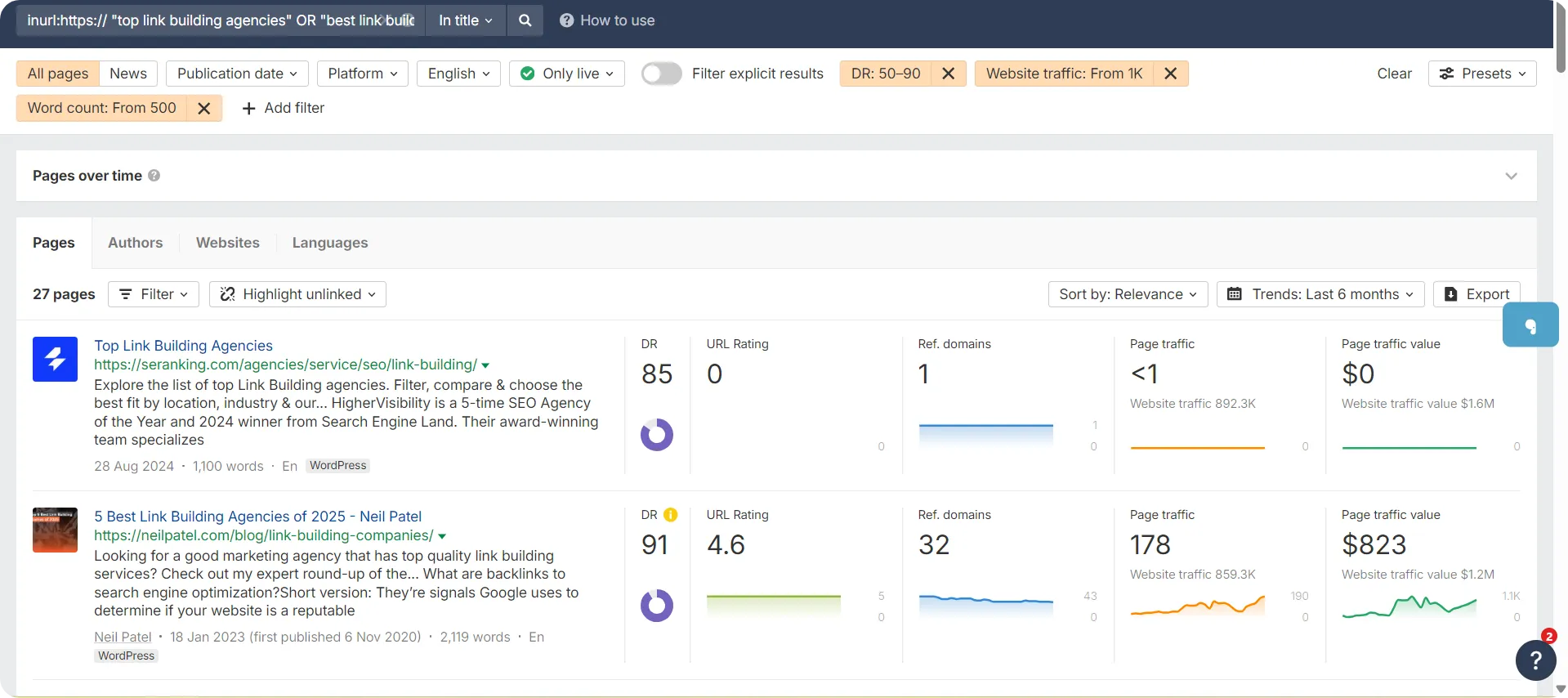Expand the Pages over time panel
The width and height of the screenshot is (1568, 698).
1511,176
